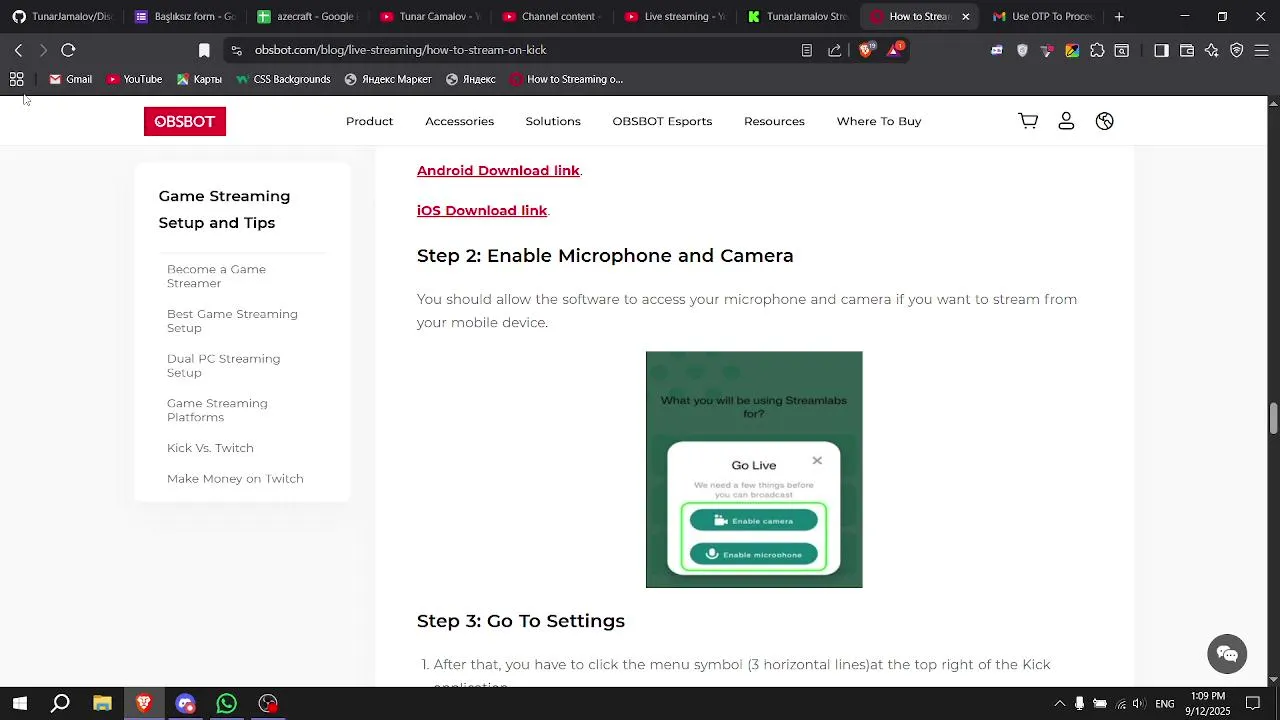Viewport: 1280px width, 720px height.
Task: Open the Gmail bookmark
Action: (x=70, y=79)
